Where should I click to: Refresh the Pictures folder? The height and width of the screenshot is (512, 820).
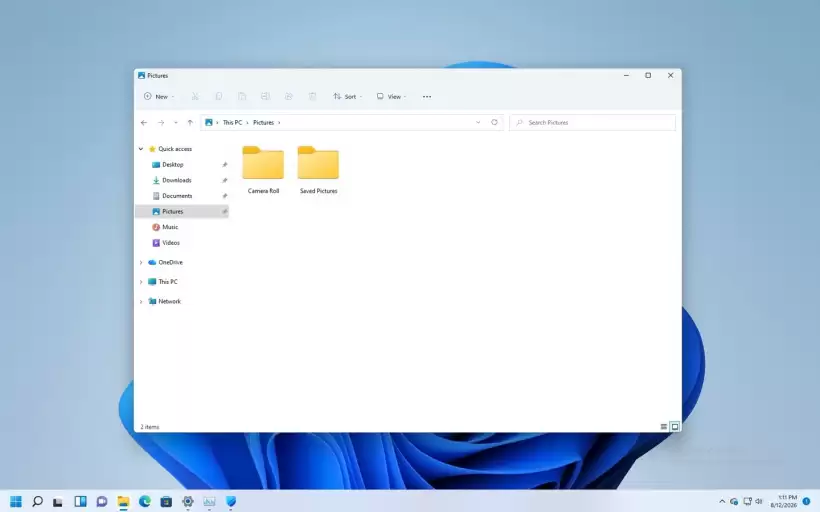point(494,122)
